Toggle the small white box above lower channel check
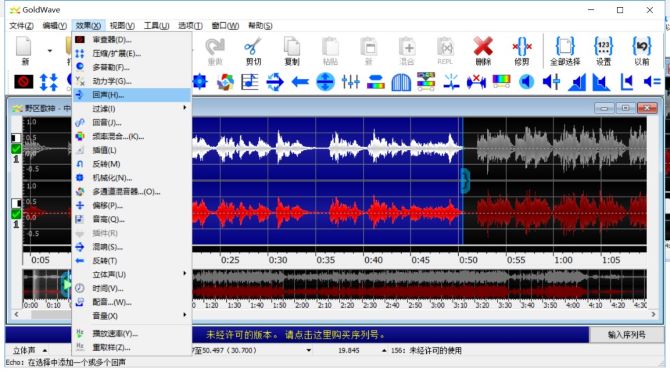This screenshot has height=372, width=670. (x=16, y=203)
